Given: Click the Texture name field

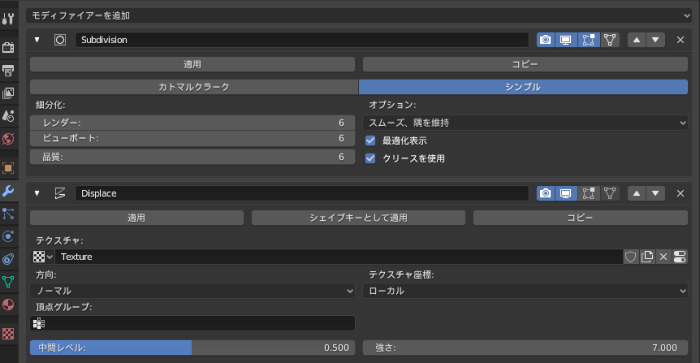Looking at the screenshot, I should tap(339, 257).
